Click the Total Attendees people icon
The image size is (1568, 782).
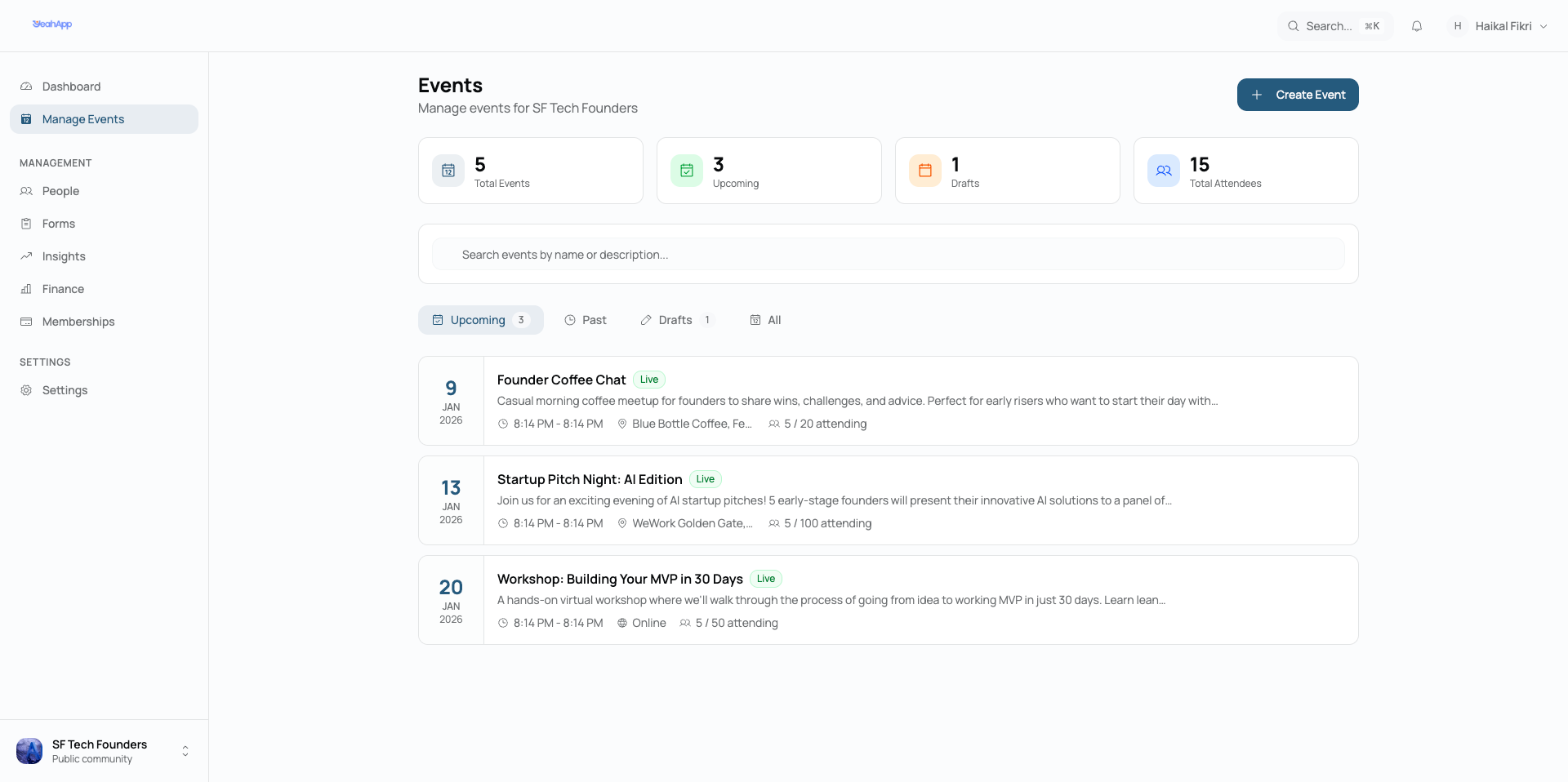point(1164,171)
